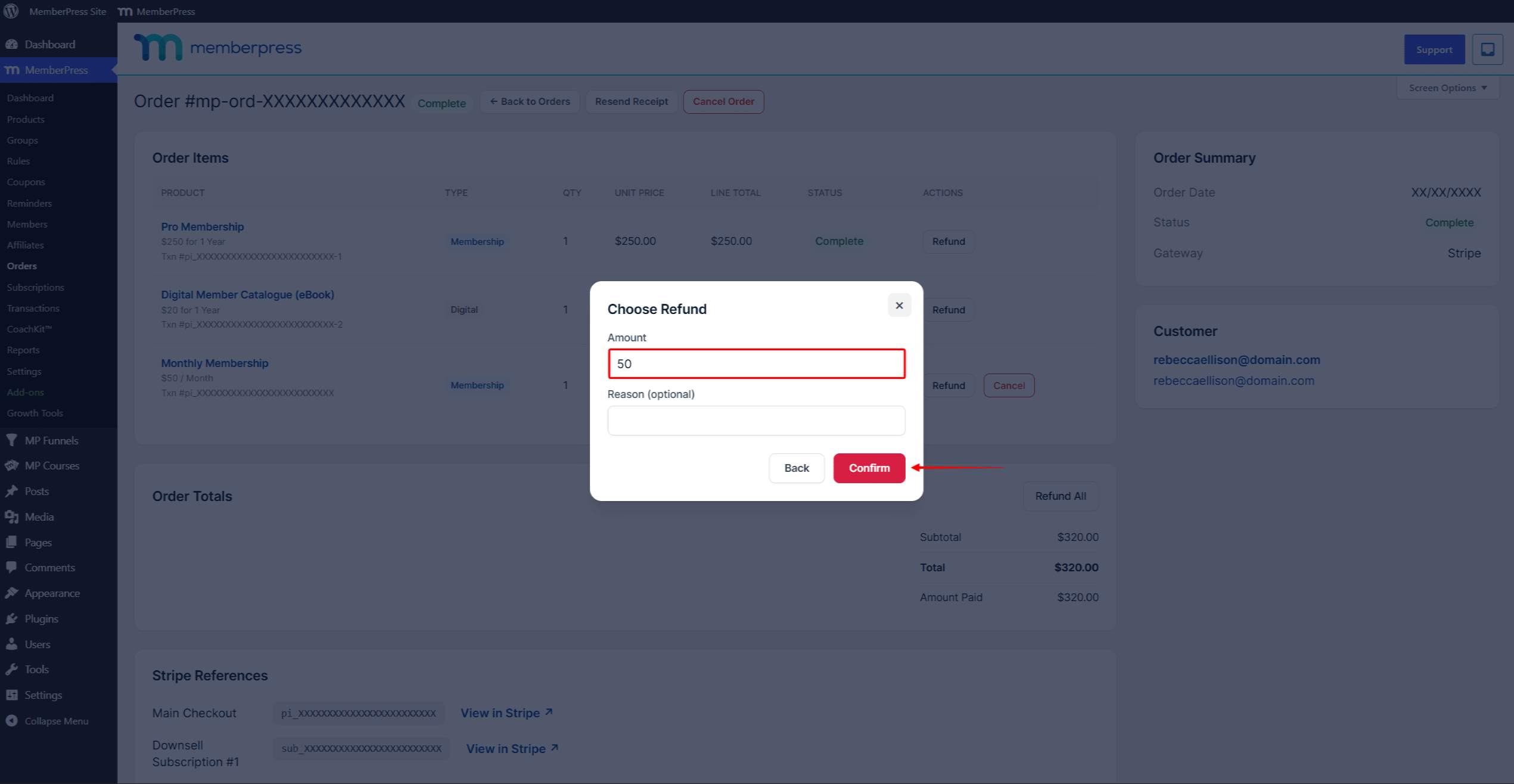Go to Coupons submenu item
The image size is (1514, 784).
(x=26, y=182)
